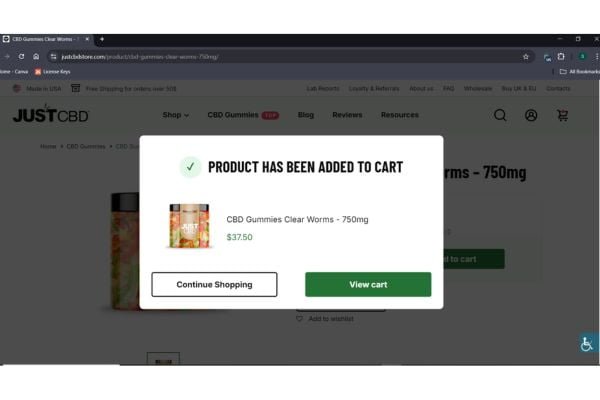Go to the Reviews page
The width and height of the screenshot is (600, 400).
click(x=347, y=115)
